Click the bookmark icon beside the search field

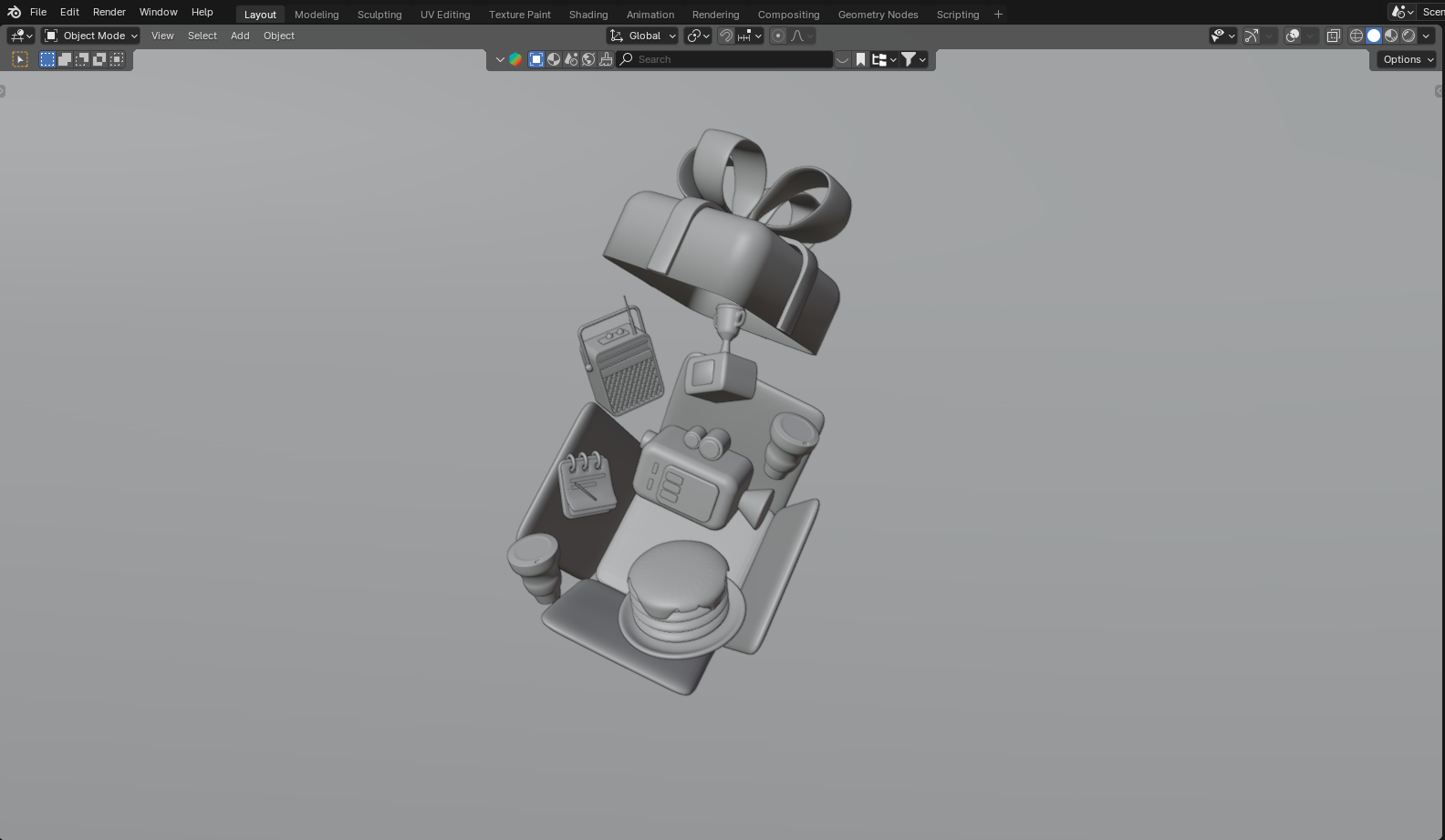click(860, 59)
